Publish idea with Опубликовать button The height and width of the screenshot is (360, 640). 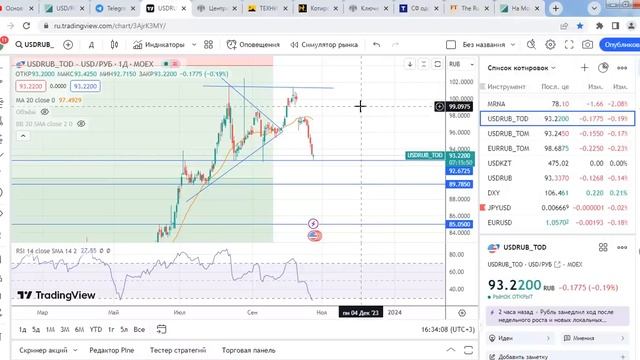click(x=620, y=44)
